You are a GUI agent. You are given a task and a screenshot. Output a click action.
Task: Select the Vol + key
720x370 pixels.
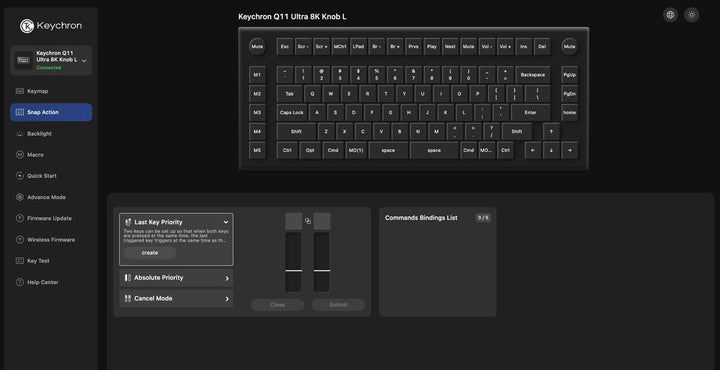click(505, 46)
